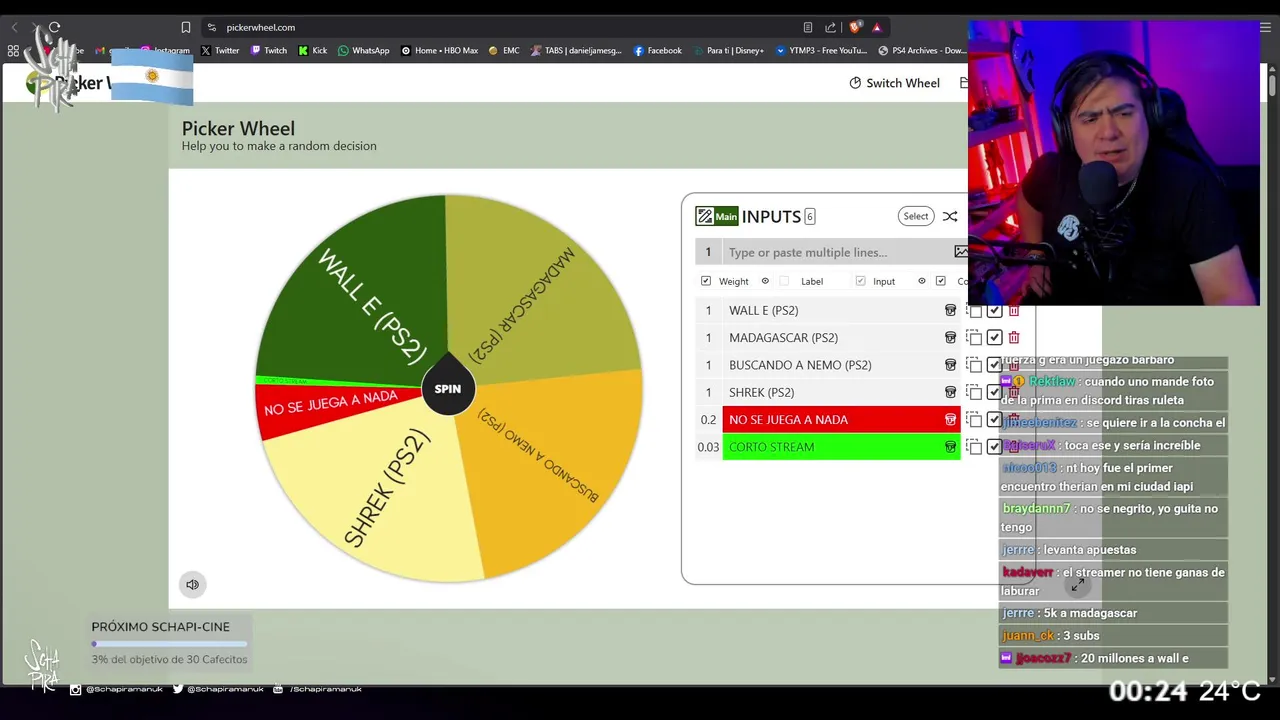
Task: Open the apps grid in the bookmarks bar
Action: [13, 50]
